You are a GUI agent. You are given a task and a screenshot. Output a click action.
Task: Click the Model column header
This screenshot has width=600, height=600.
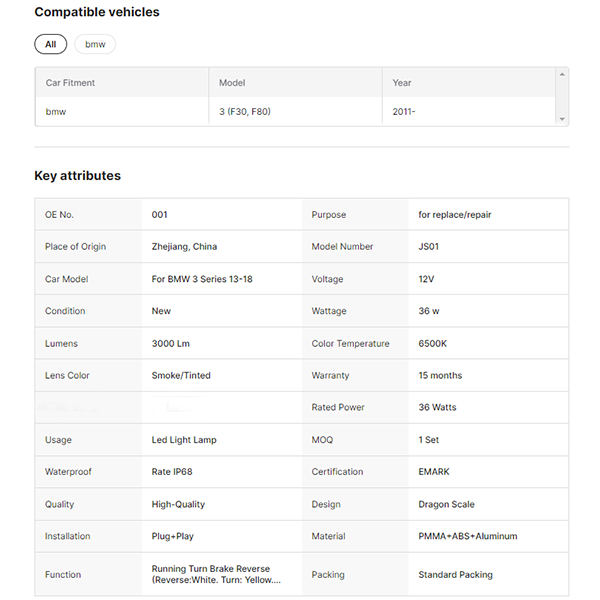(x=232, y=83)
